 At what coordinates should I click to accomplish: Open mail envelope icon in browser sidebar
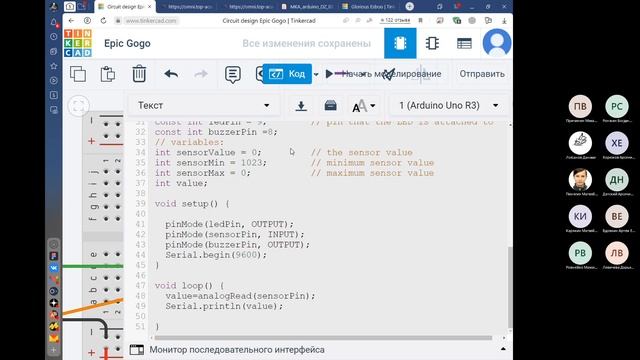point(54,338)
